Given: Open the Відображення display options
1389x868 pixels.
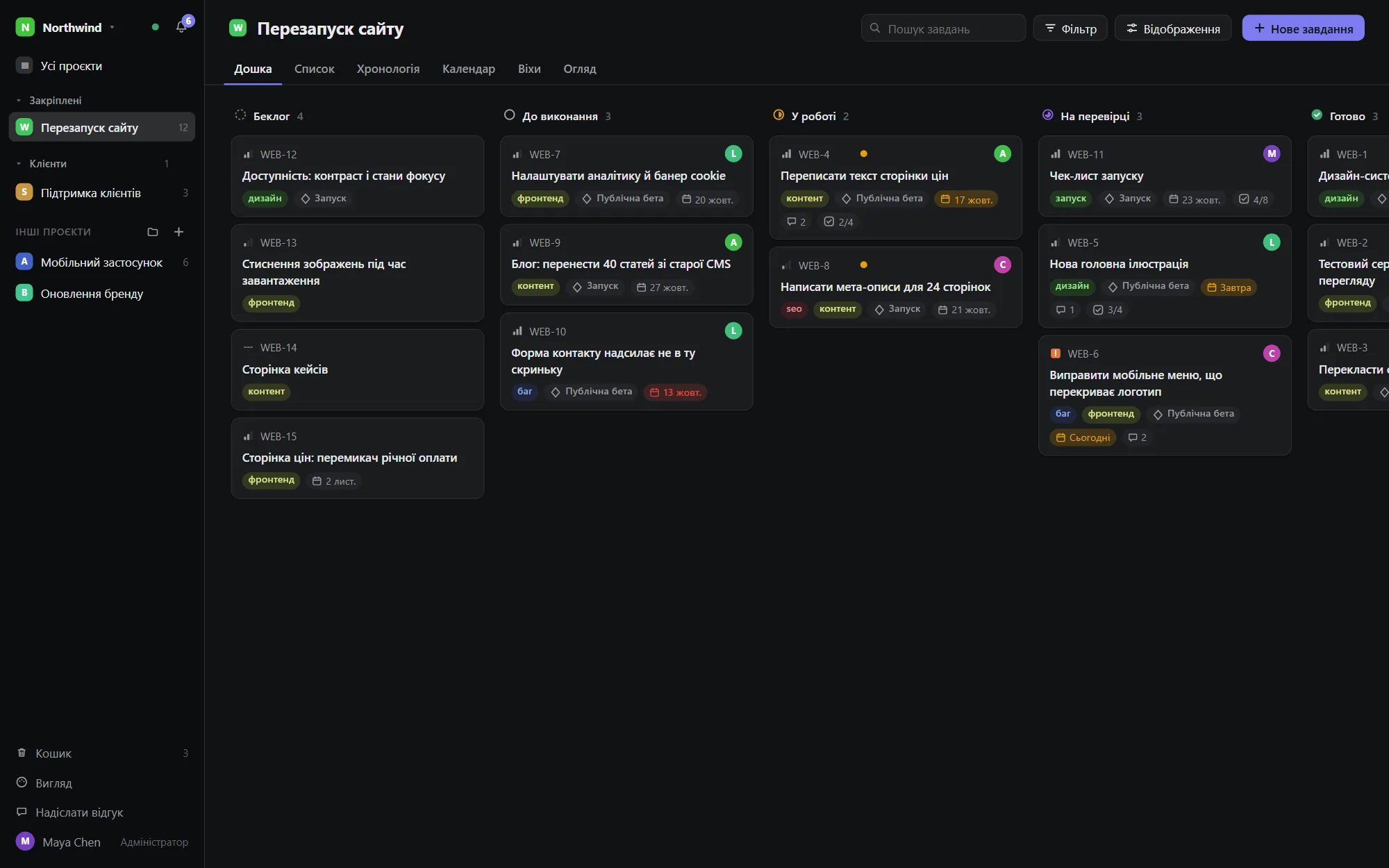Looking at the screenshot, I should pyautogui.click(x=1173, y=28).
